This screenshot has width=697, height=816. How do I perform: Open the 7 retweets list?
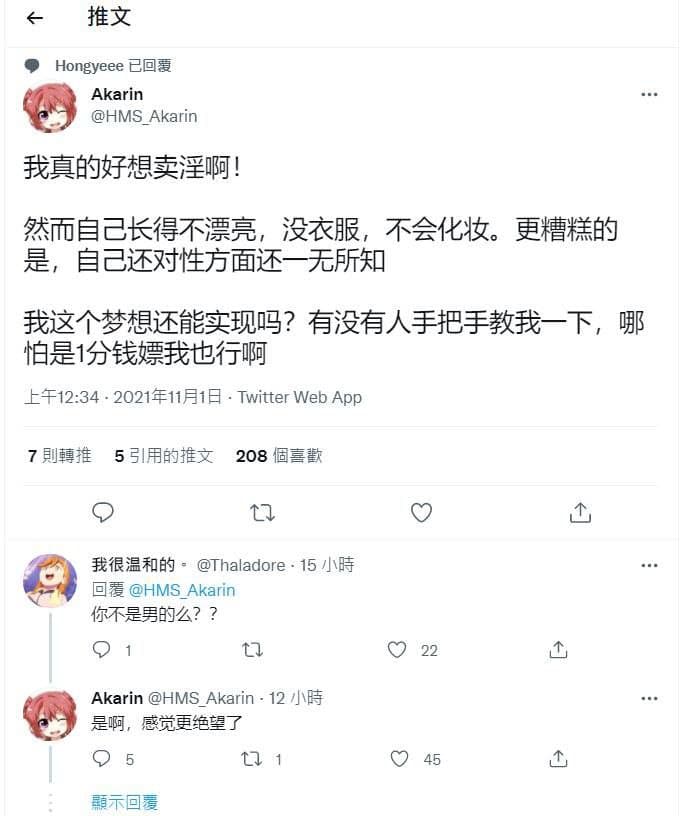tap(60, 456)
